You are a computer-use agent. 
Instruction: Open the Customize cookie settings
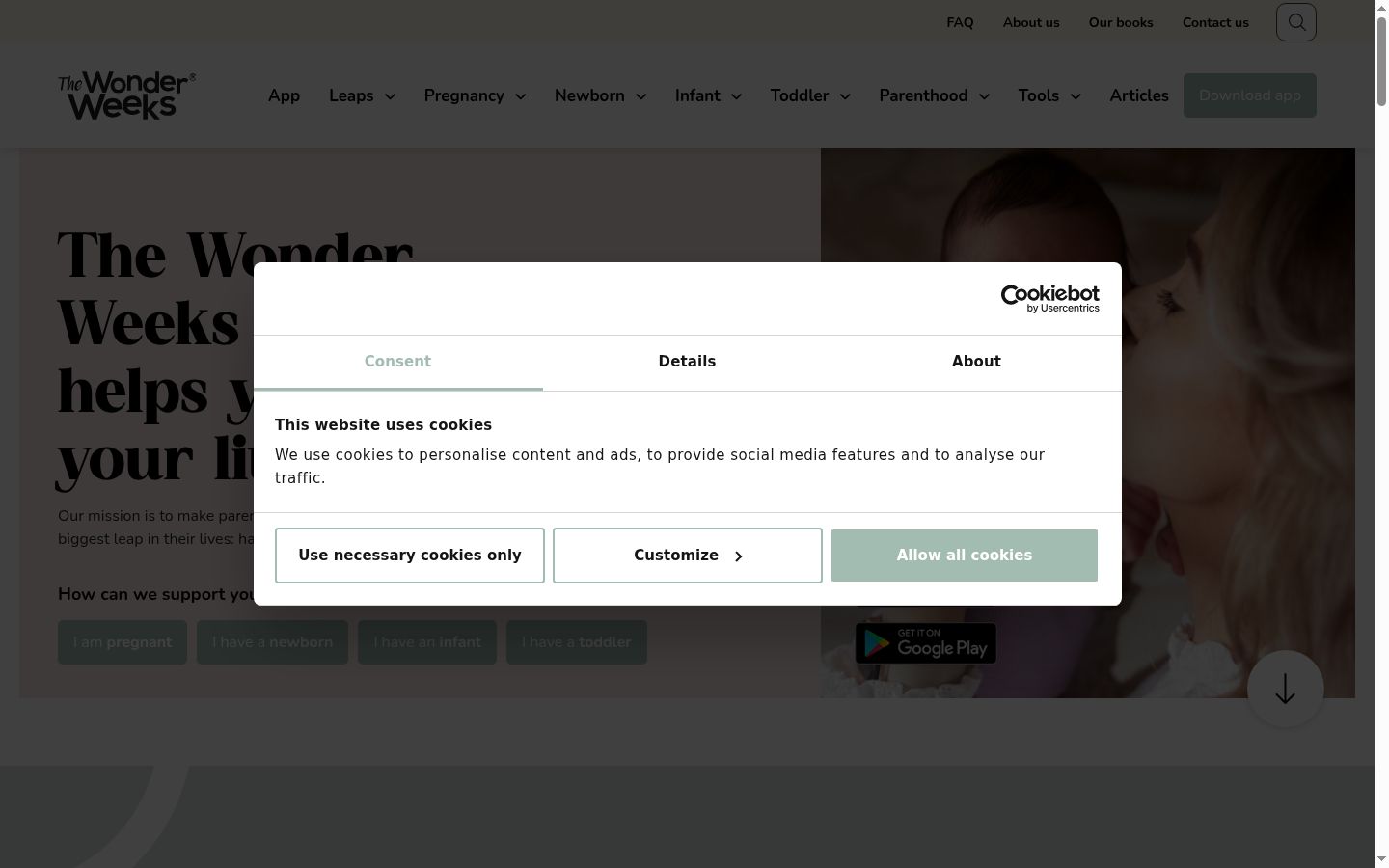pos(688,556)
